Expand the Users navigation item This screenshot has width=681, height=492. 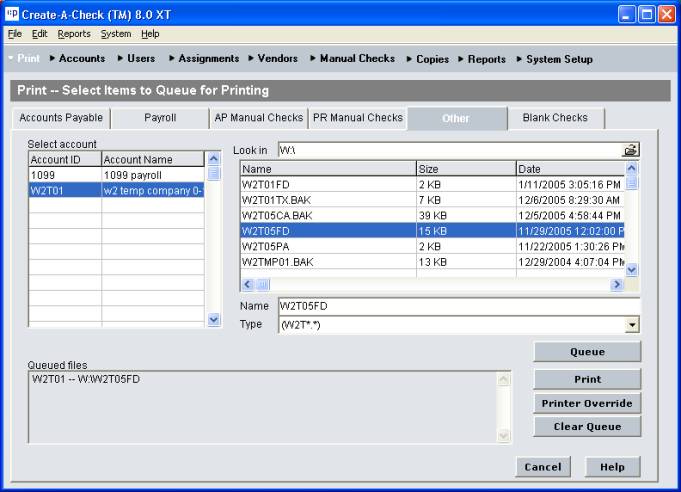[x=136, y=58]
